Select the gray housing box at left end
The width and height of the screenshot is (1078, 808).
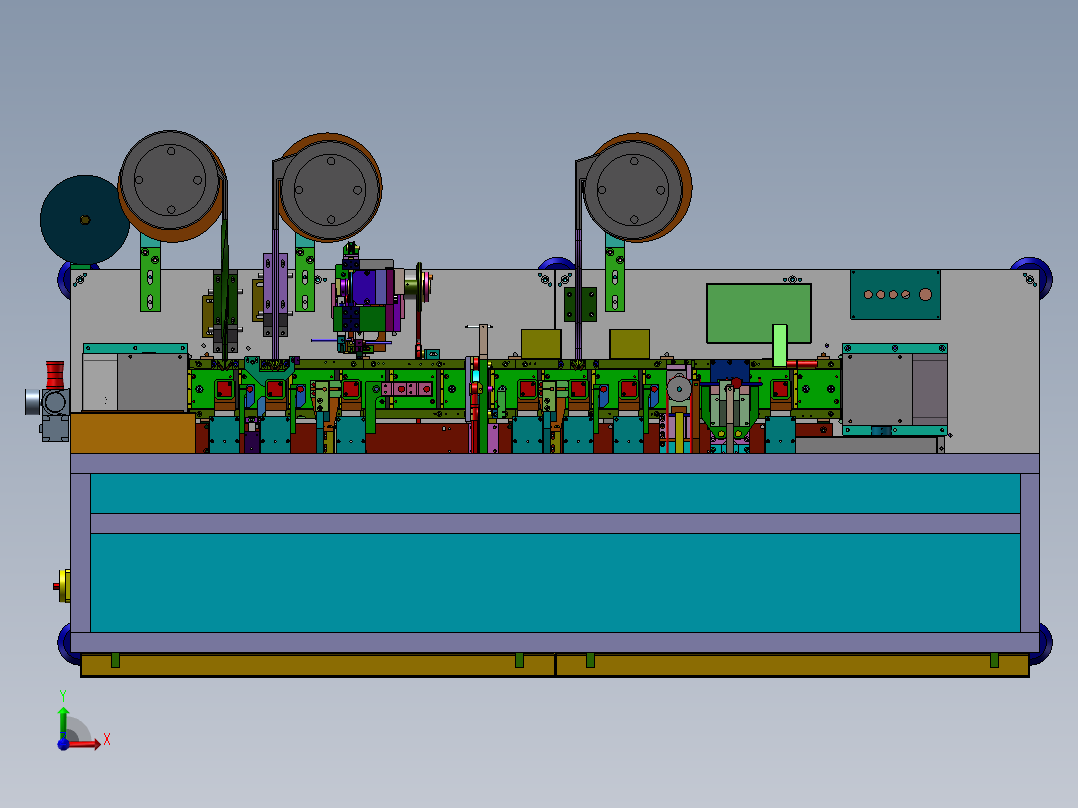click(135, 382)
